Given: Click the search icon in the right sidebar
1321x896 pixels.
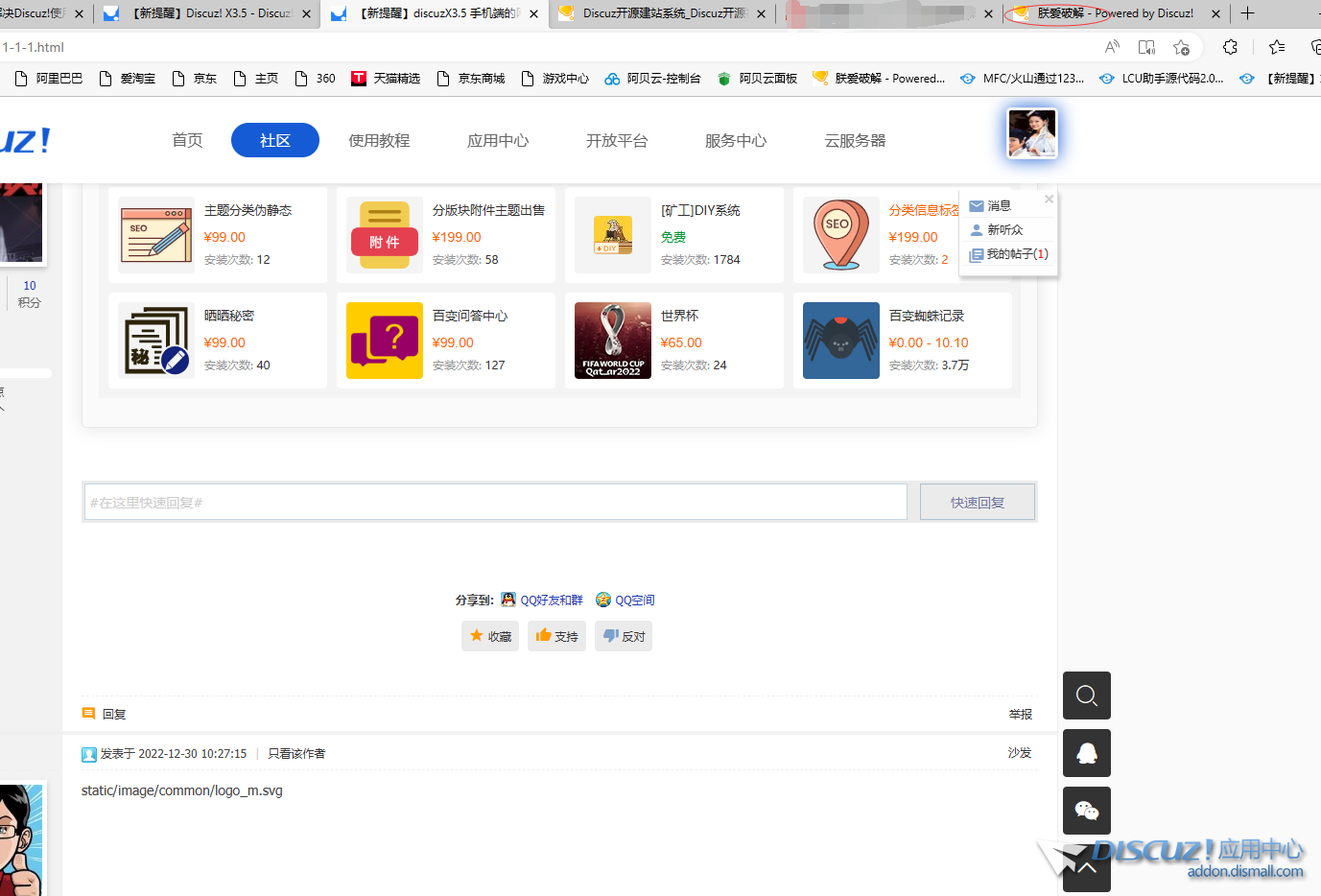Looking at the screenshot, I should click(1086, 696).
